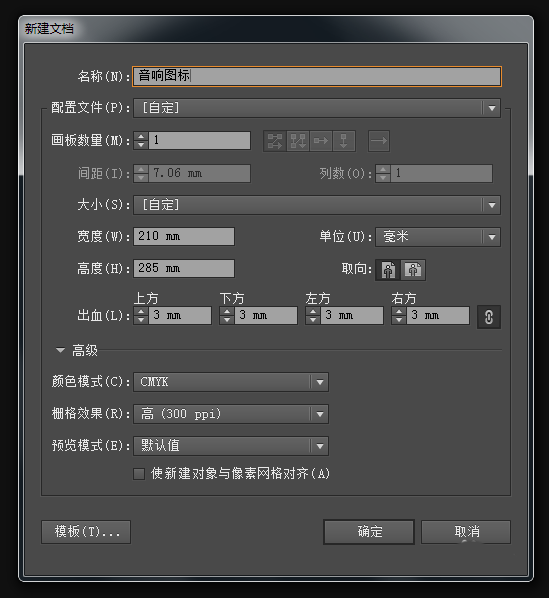
Task: Decrease 右方 right bleed stepper
Action: [399, 320]
